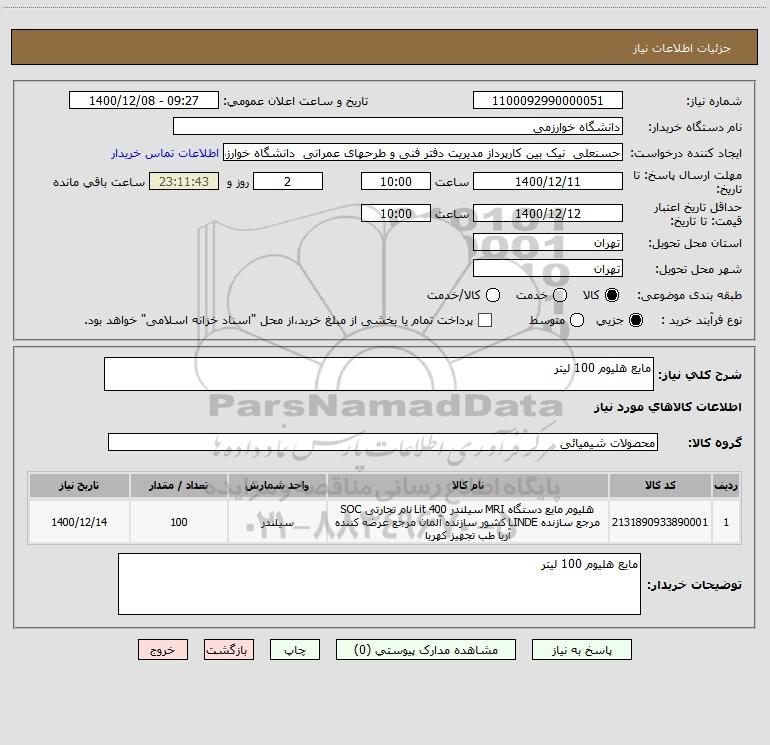The image size is (770, 745).
Task: Click the need number field 1100092990000051
Action: click(548, 101)
